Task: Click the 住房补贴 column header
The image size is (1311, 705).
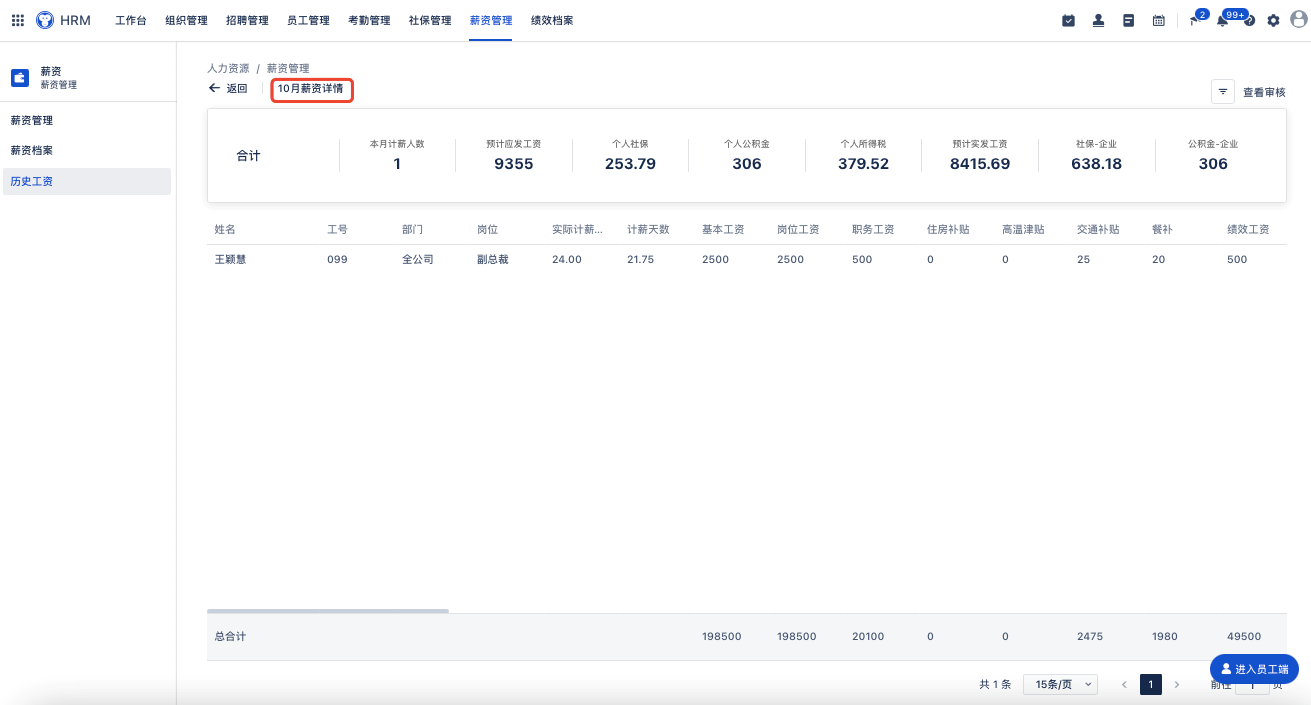Action: [948, 229]
